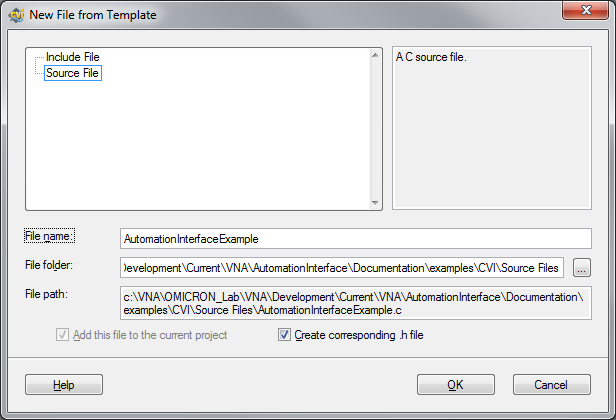Select the Include File template

(73, 57)
